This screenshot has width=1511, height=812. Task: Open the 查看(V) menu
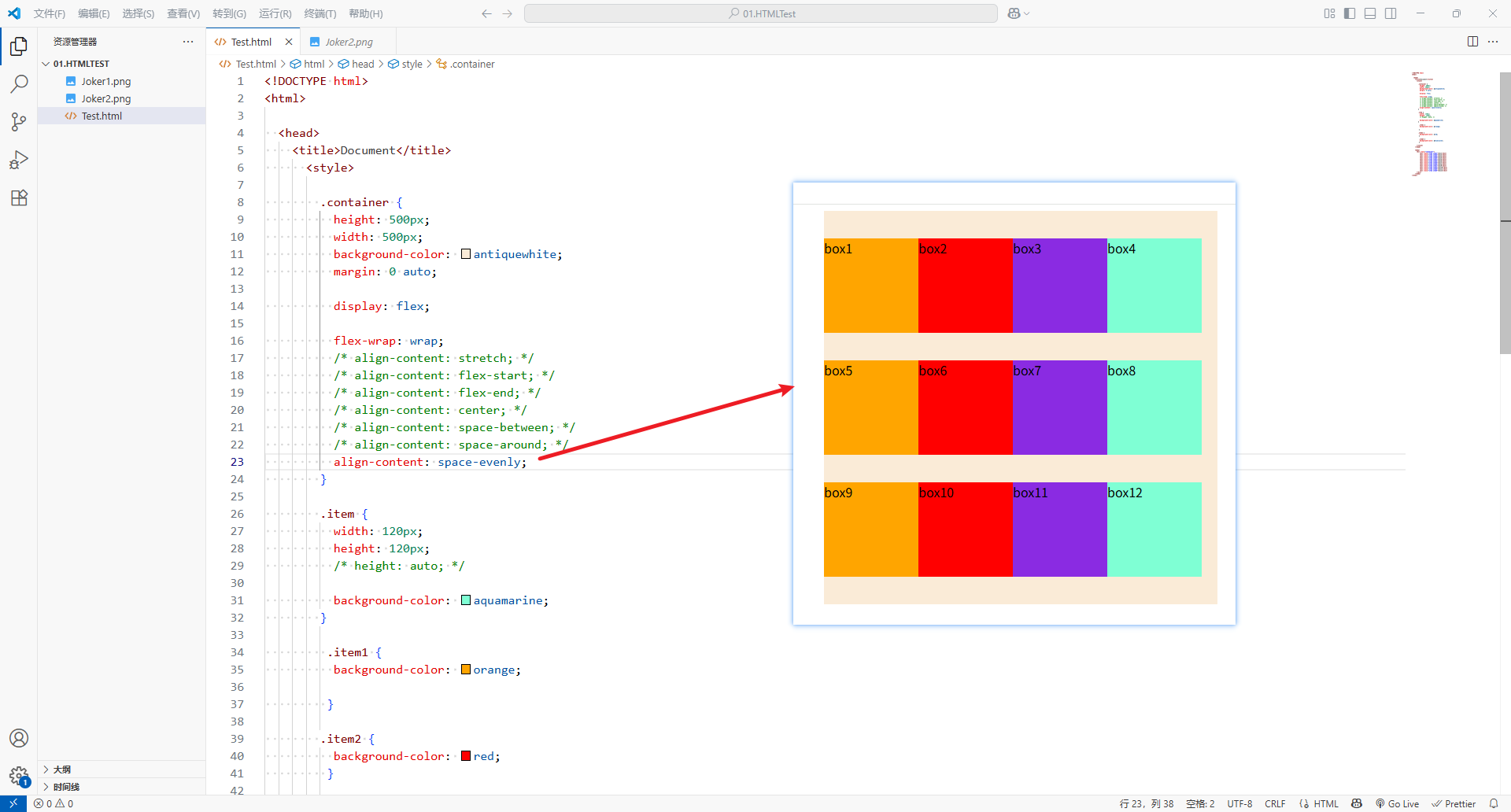point(183,13)
